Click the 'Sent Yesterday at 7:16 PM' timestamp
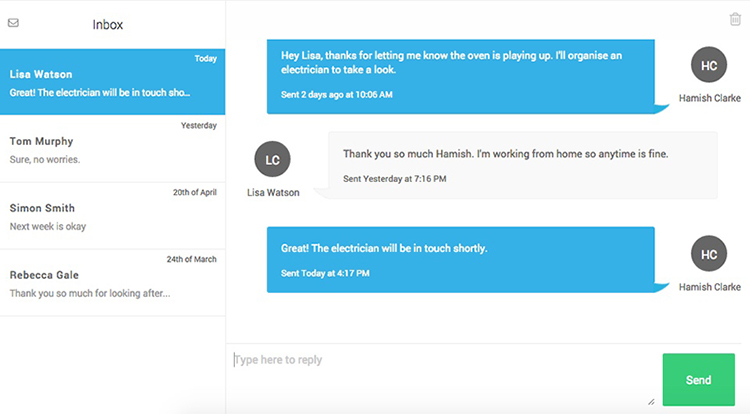Image resolution: width=750 pixels, height=414 pixels. coord(394,179)
